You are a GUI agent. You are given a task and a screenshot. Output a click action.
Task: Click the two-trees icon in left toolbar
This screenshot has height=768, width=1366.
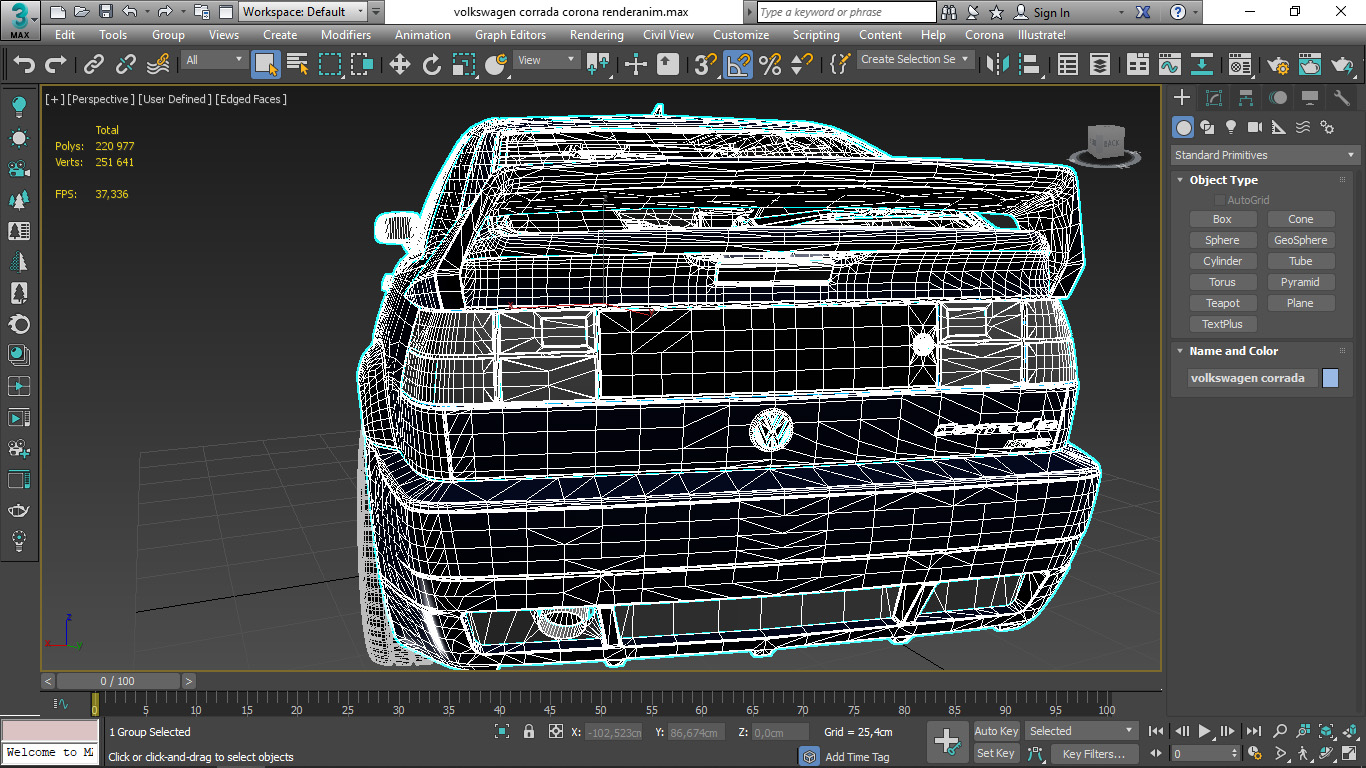tap(19, 200)
